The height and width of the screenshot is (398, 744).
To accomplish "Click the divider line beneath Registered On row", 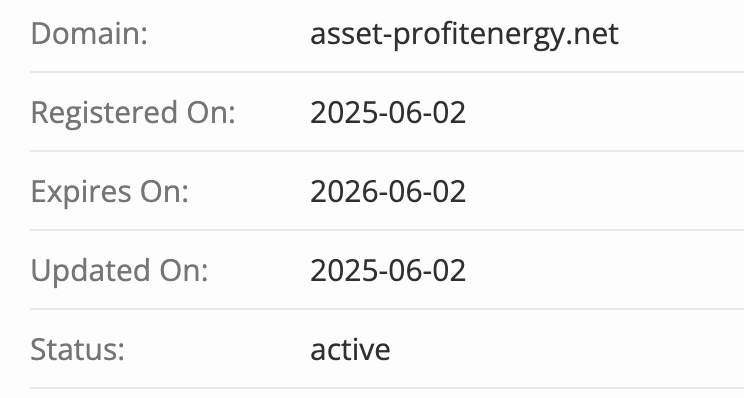I will pyautogui.click(x=387, y=151).
